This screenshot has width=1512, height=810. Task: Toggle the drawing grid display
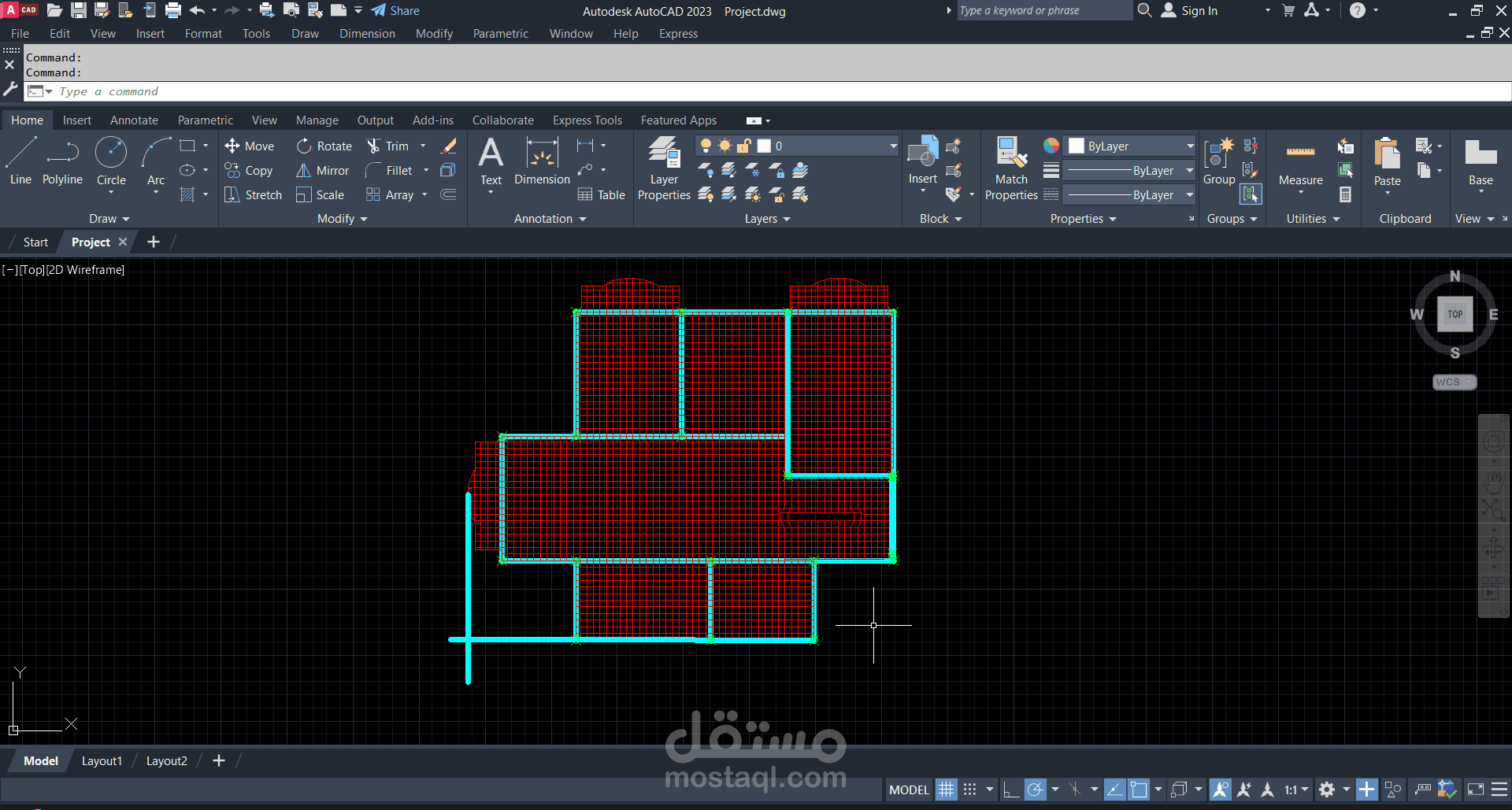946,790
